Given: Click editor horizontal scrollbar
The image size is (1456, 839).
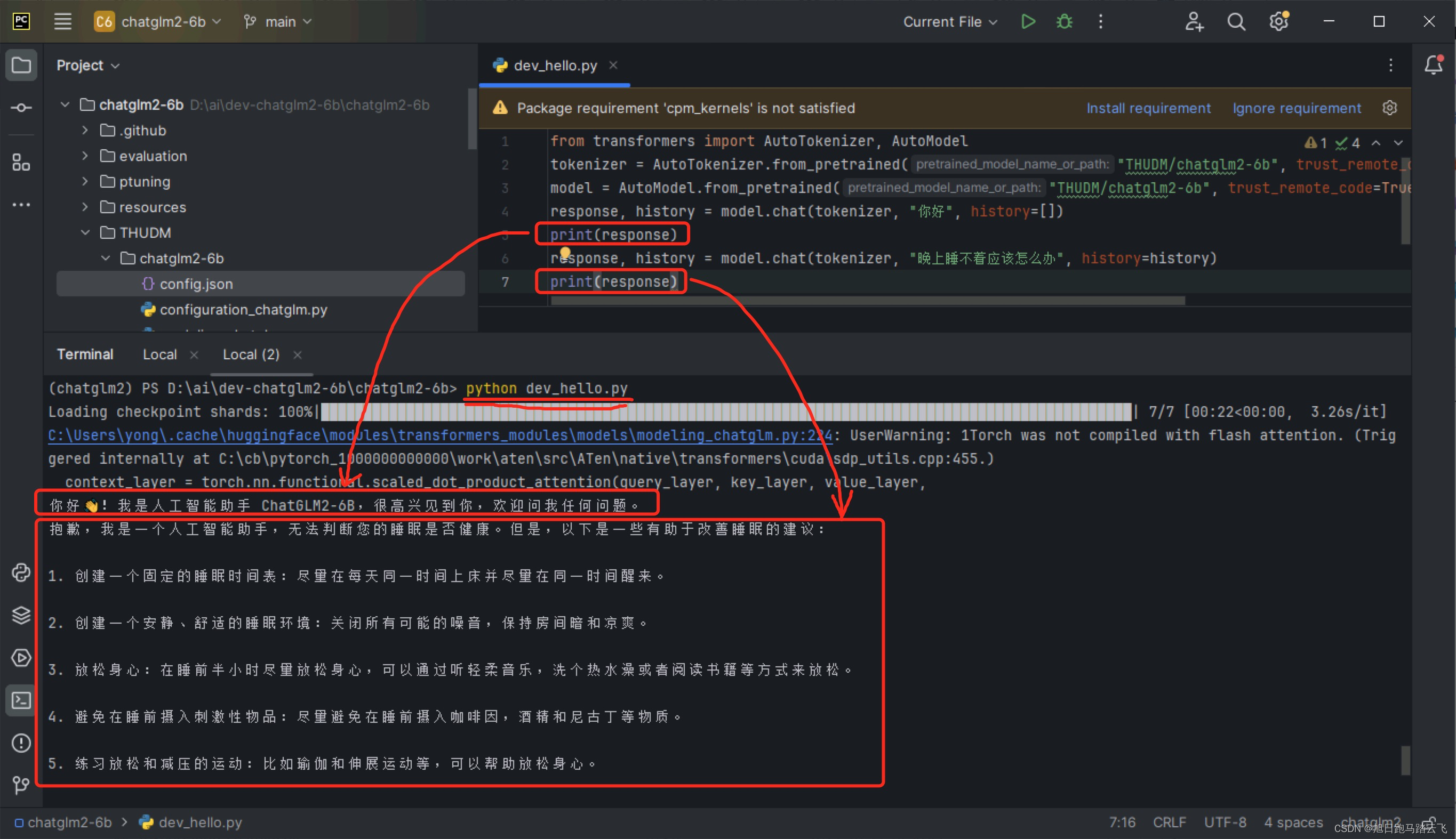Looking at the screenshot, I should (x=868, y=300).
